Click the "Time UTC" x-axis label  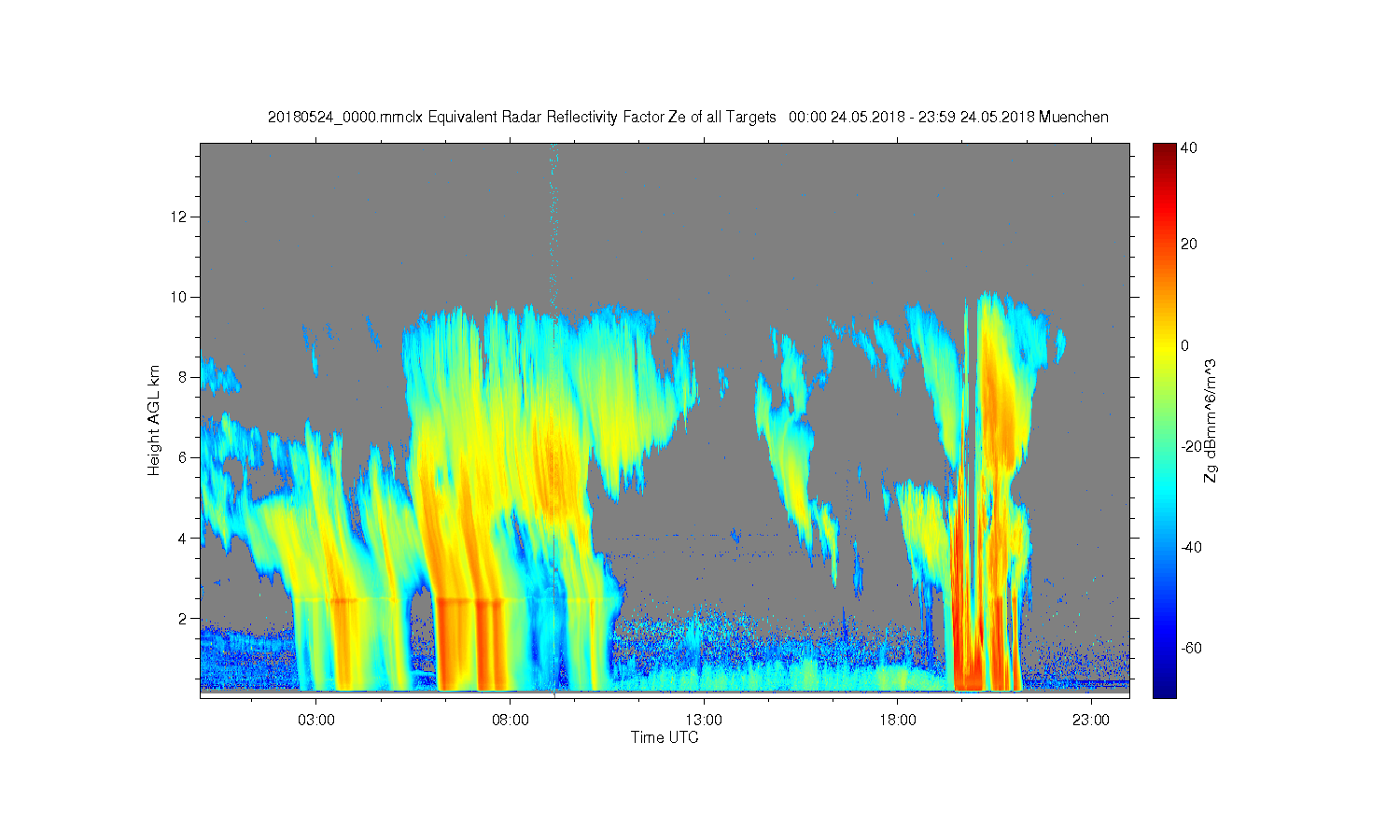pyautogui.click(x=665, y=737)
